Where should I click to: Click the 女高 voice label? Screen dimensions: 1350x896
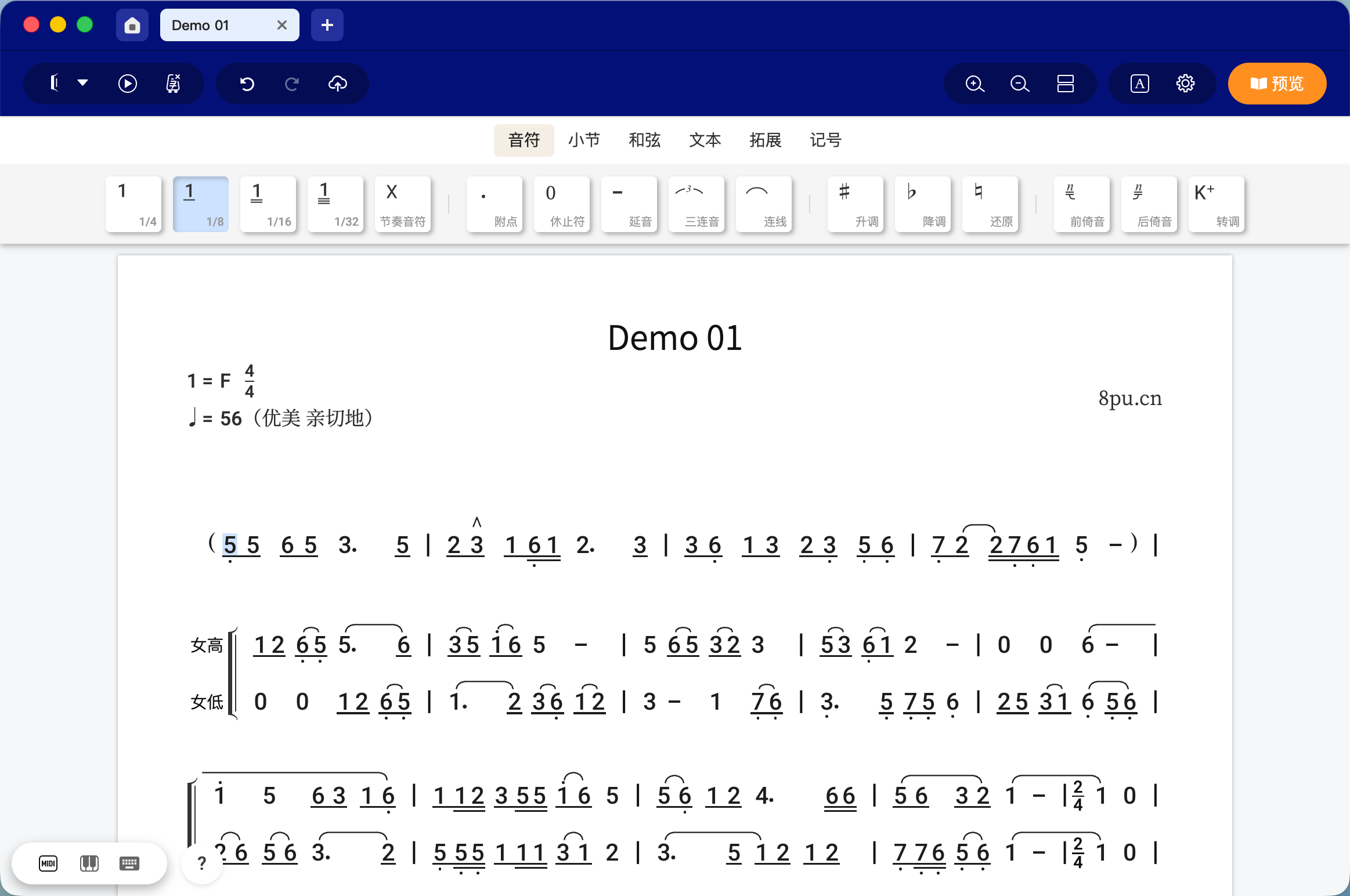(x=207, y=645)
